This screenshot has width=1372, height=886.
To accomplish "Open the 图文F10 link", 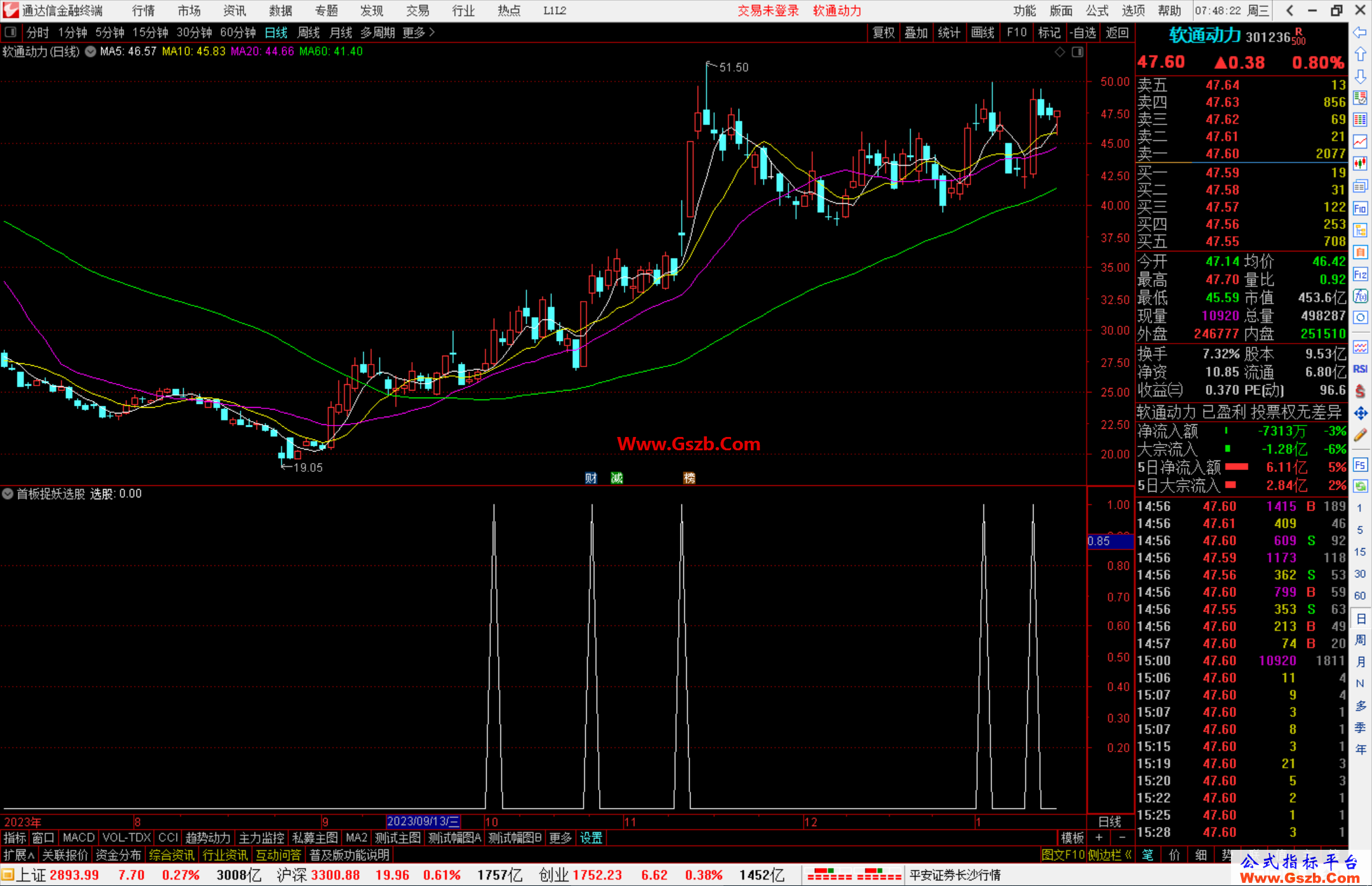I will 1063,855.
